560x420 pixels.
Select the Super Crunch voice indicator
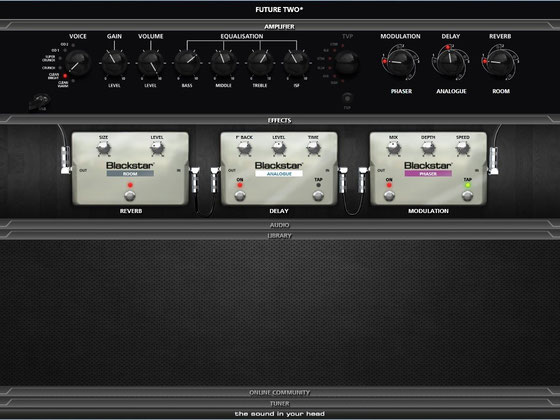click(x=60, y=59)
